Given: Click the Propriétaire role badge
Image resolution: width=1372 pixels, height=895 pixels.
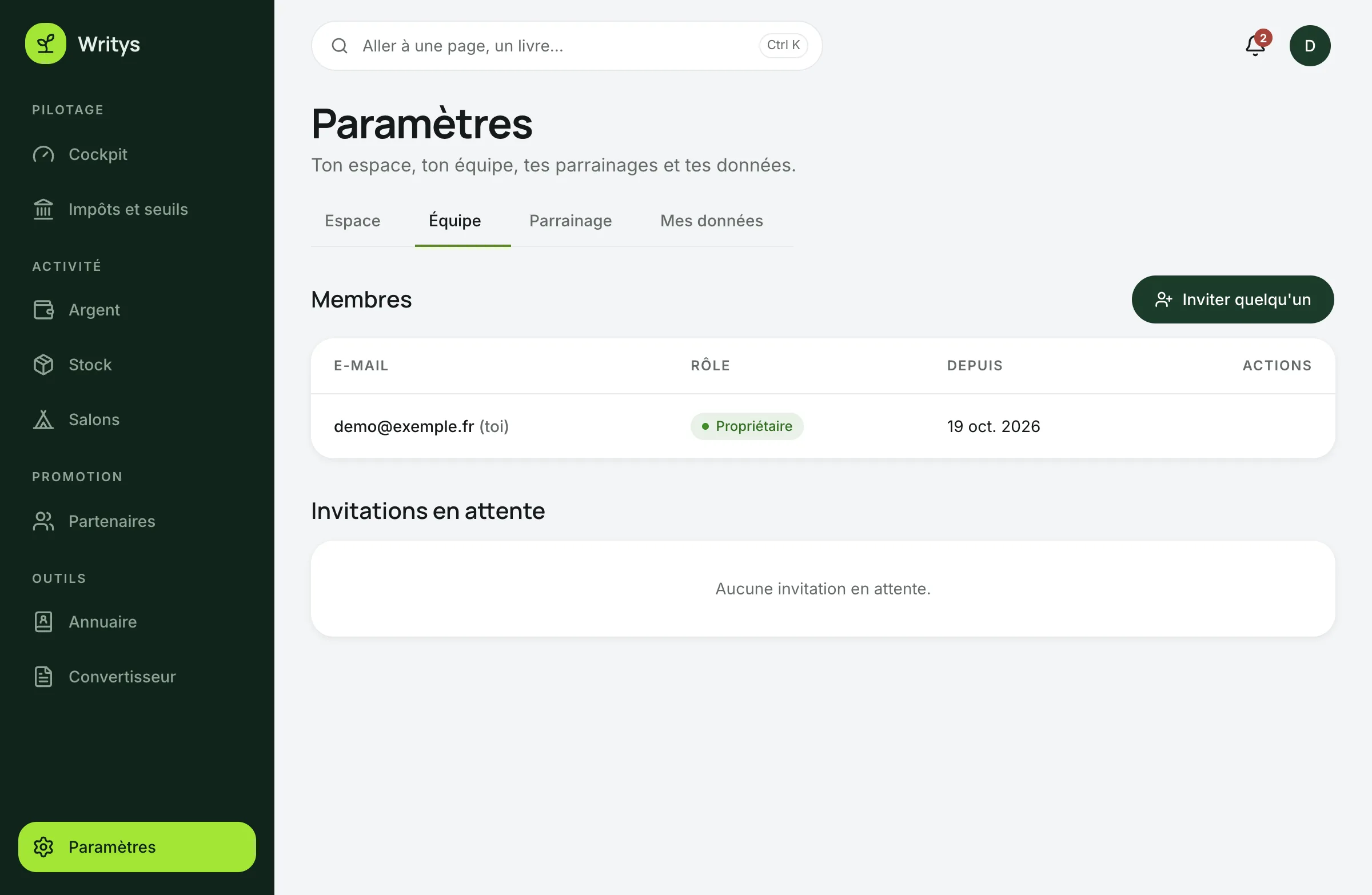Looking at the screenshot, I should [747, 426].
